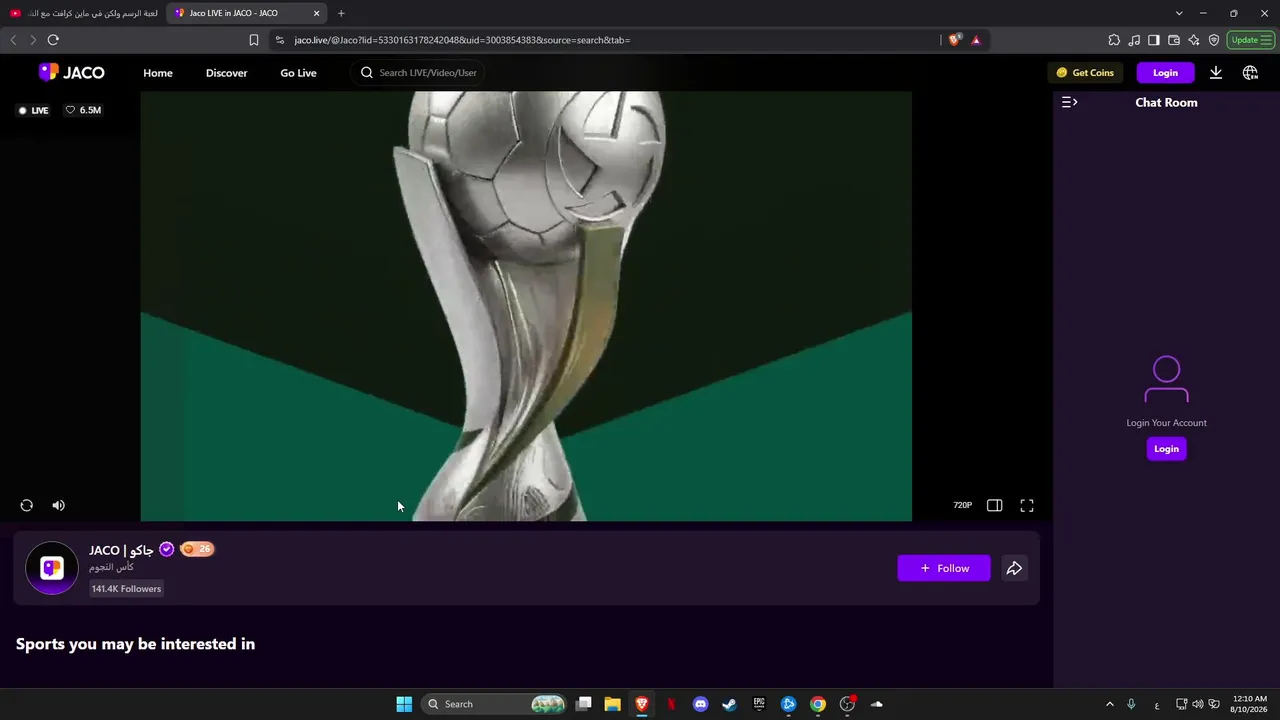
Task: Launch Epic Games from the taskbar
Action: (759, 704)
